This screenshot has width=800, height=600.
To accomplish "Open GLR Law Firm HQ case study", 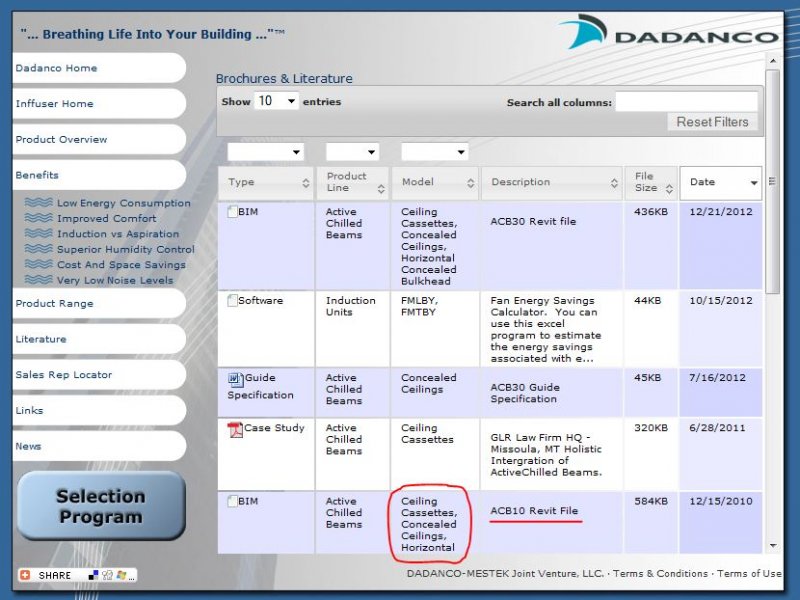I will pos(546,455).
